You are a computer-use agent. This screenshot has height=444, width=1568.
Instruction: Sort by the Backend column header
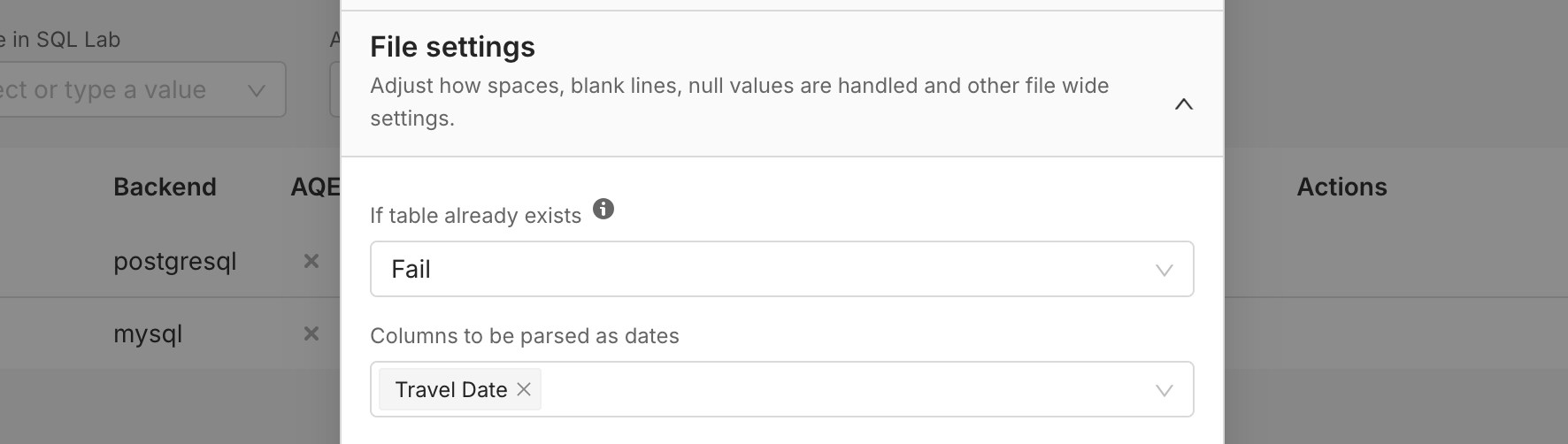(x=165, y=187)
